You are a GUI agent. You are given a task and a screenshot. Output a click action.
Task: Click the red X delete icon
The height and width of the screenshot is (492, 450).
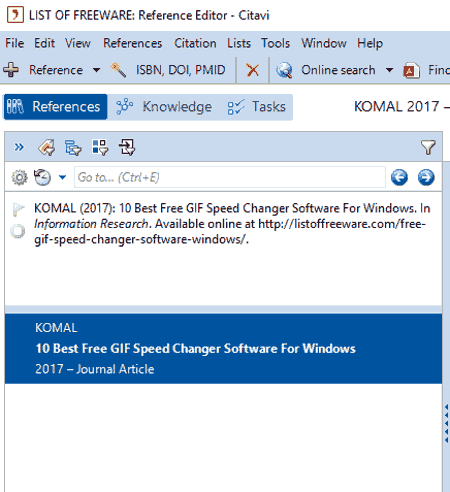[252, 70]
